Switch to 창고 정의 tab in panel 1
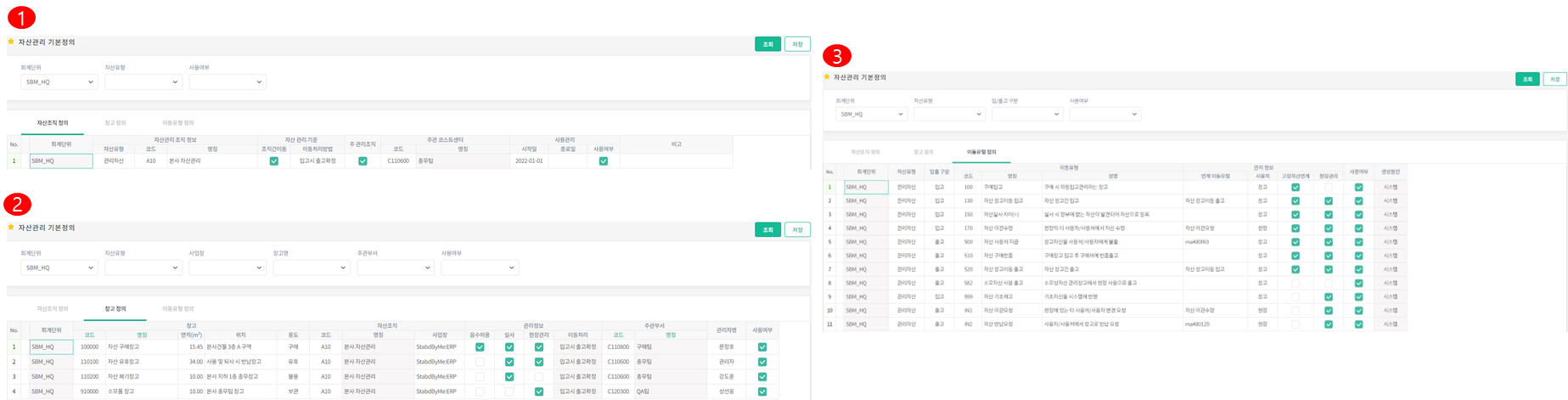The image size is (1568, 400). [115, 123]
